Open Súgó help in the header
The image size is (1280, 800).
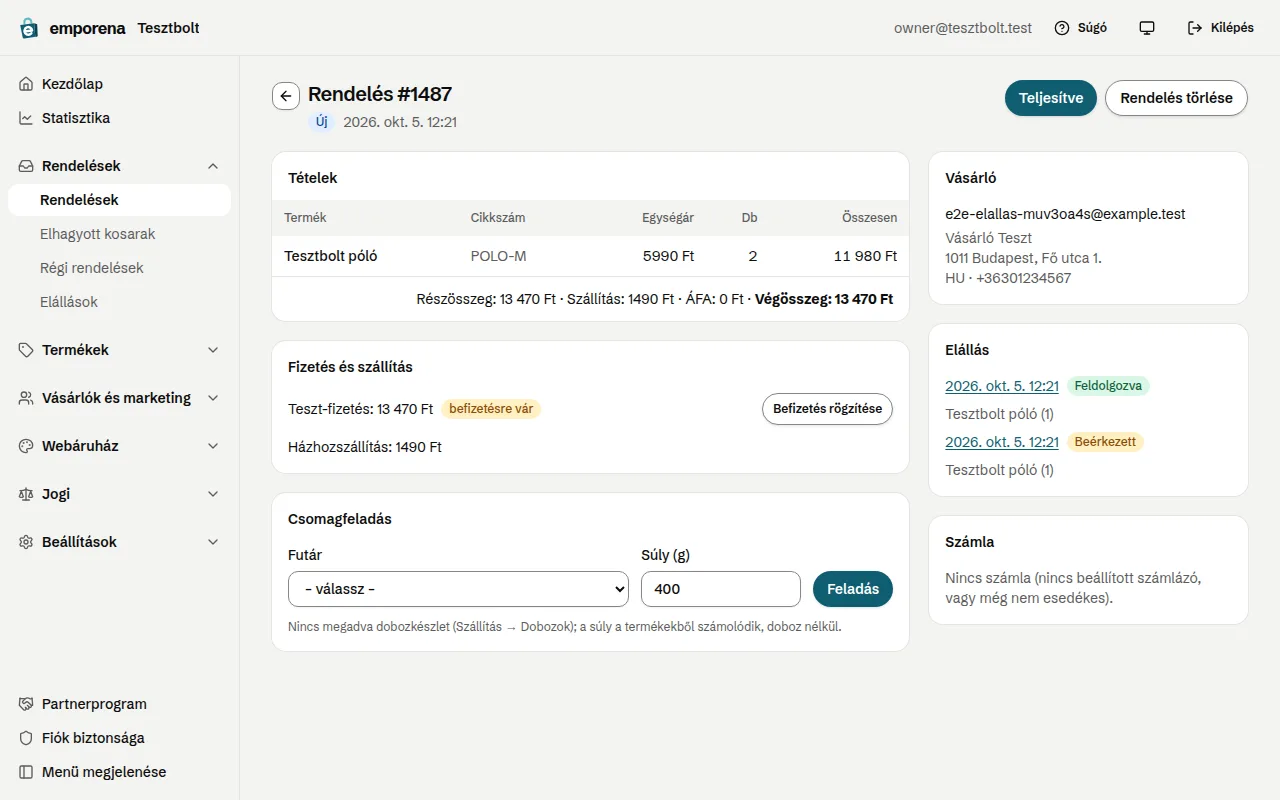pyautogui.click(x=1081, y=28)
